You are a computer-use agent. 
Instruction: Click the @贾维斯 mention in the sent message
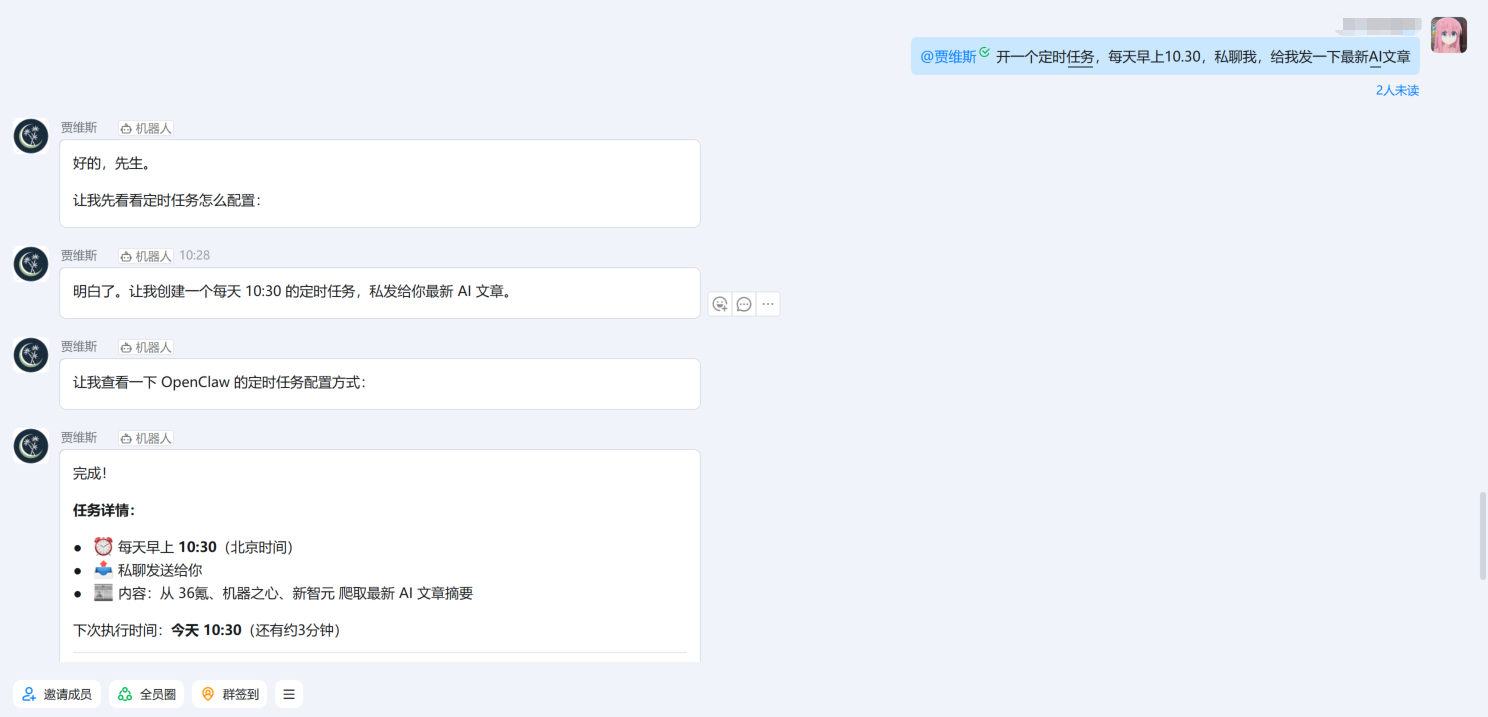(948, 57)
